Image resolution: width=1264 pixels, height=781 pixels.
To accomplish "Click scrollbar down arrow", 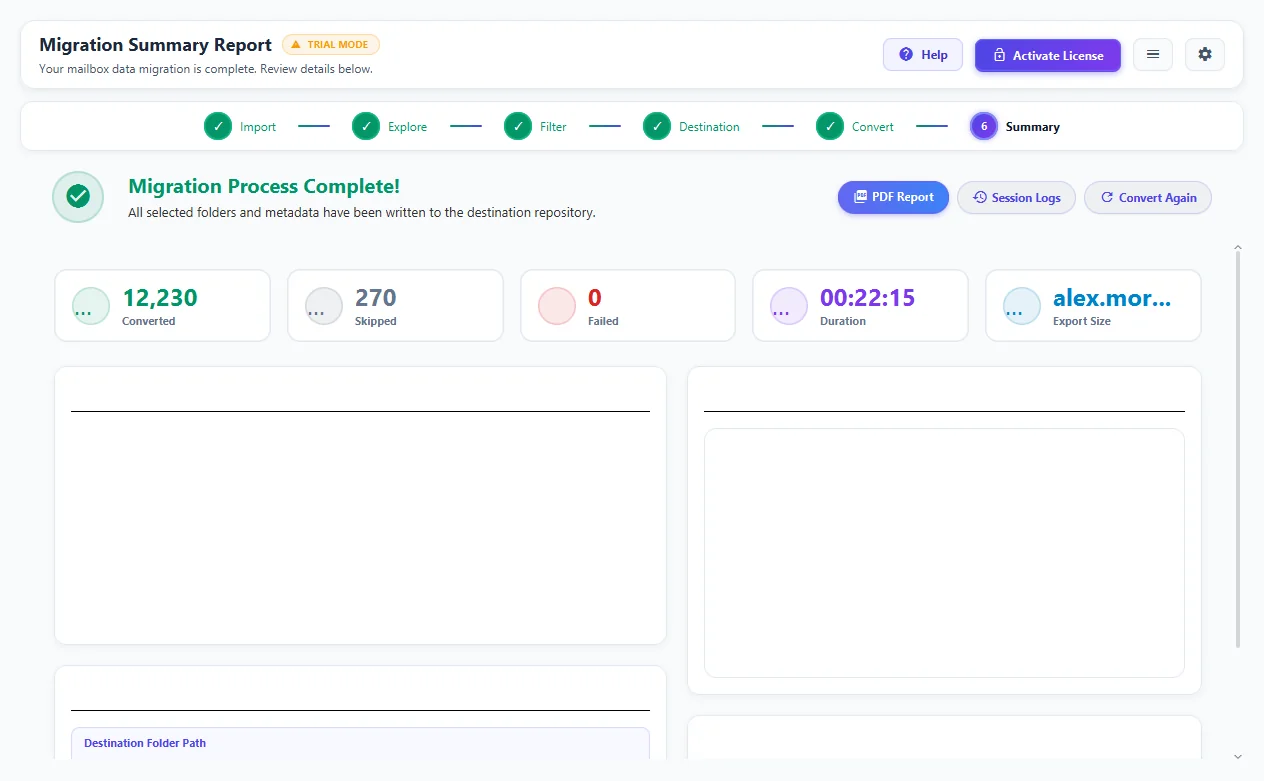I will (x=1238, y=757).
